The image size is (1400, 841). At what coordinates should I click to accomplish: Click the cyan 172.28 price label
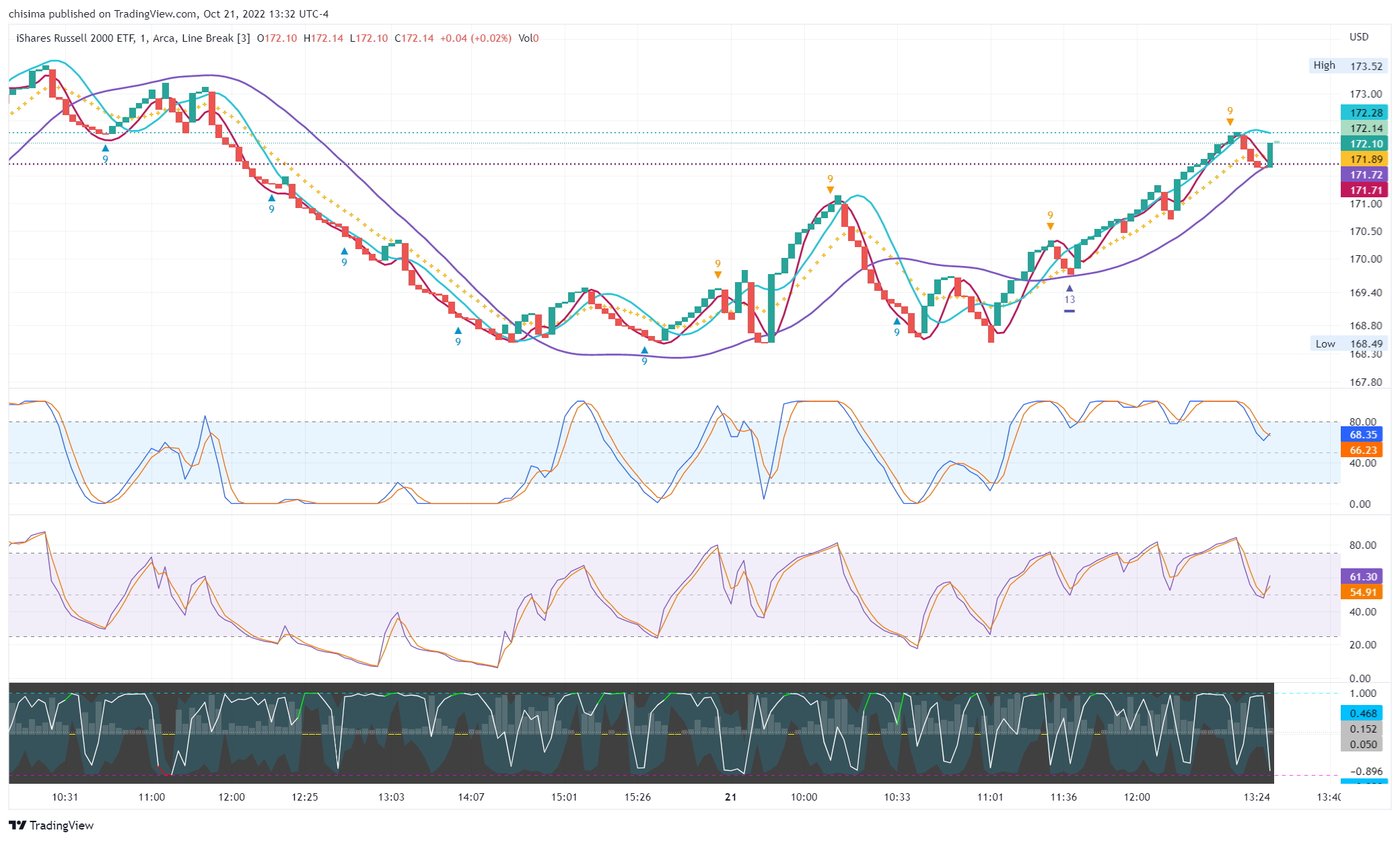[1364, 112]
